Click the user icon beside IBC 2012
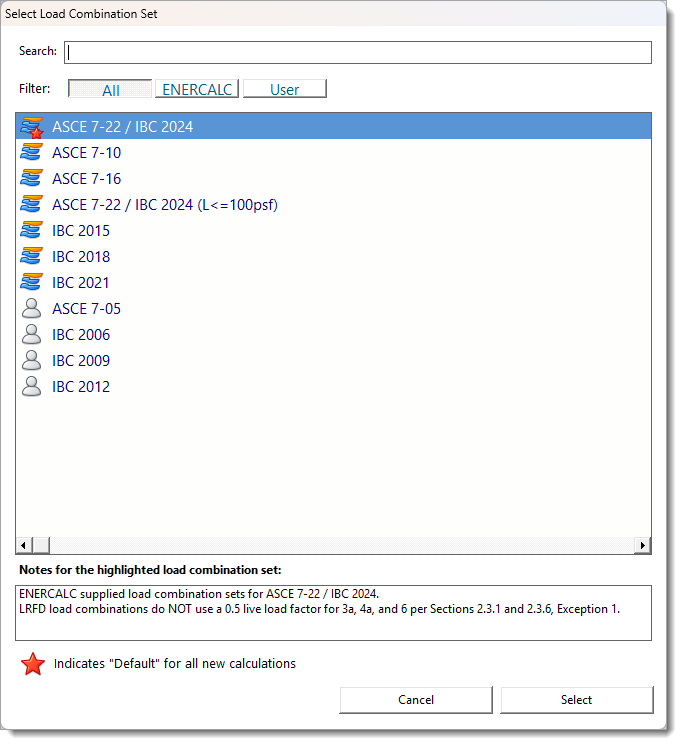The width and height of the screenshot is (682, 745). pos(32,386)
